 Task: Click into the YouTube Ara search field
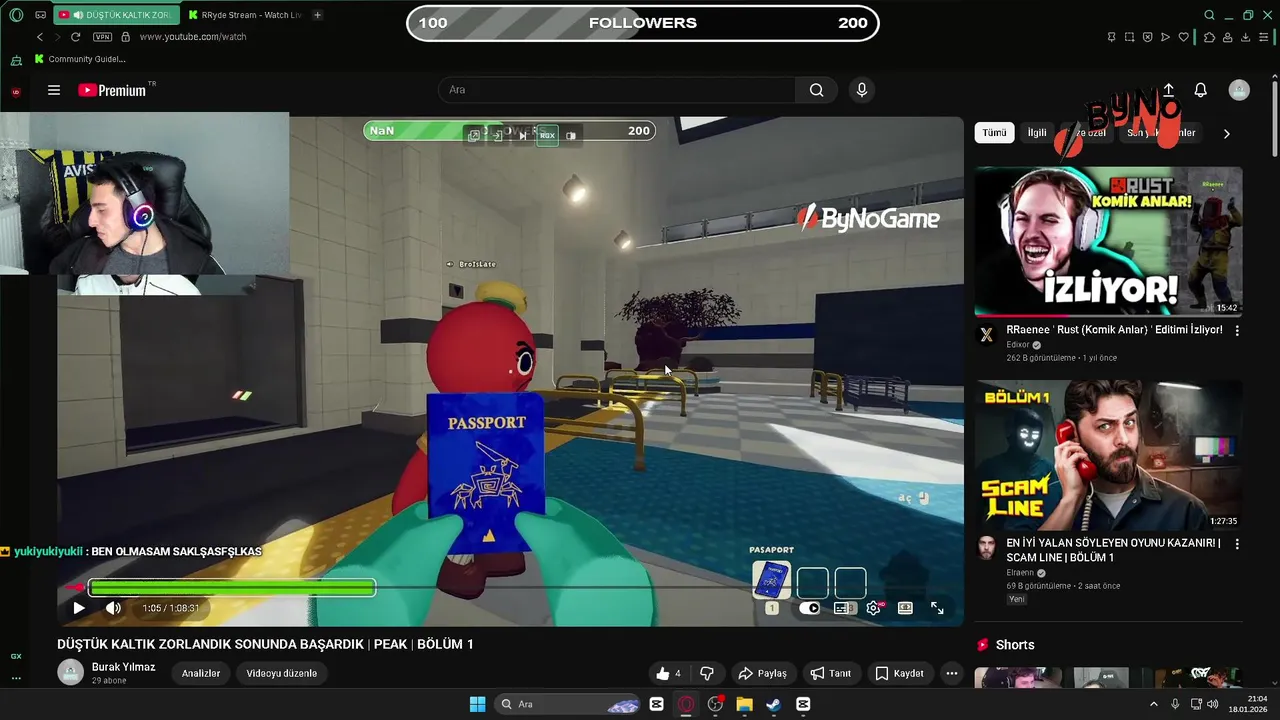click(x=617, y=90)
